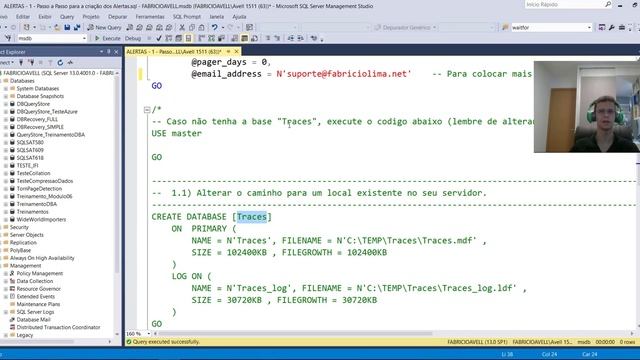Collapse the comment block outlining toggle
Image resolution: width=640 pixels, height=360 pixels.
point(147,109)
